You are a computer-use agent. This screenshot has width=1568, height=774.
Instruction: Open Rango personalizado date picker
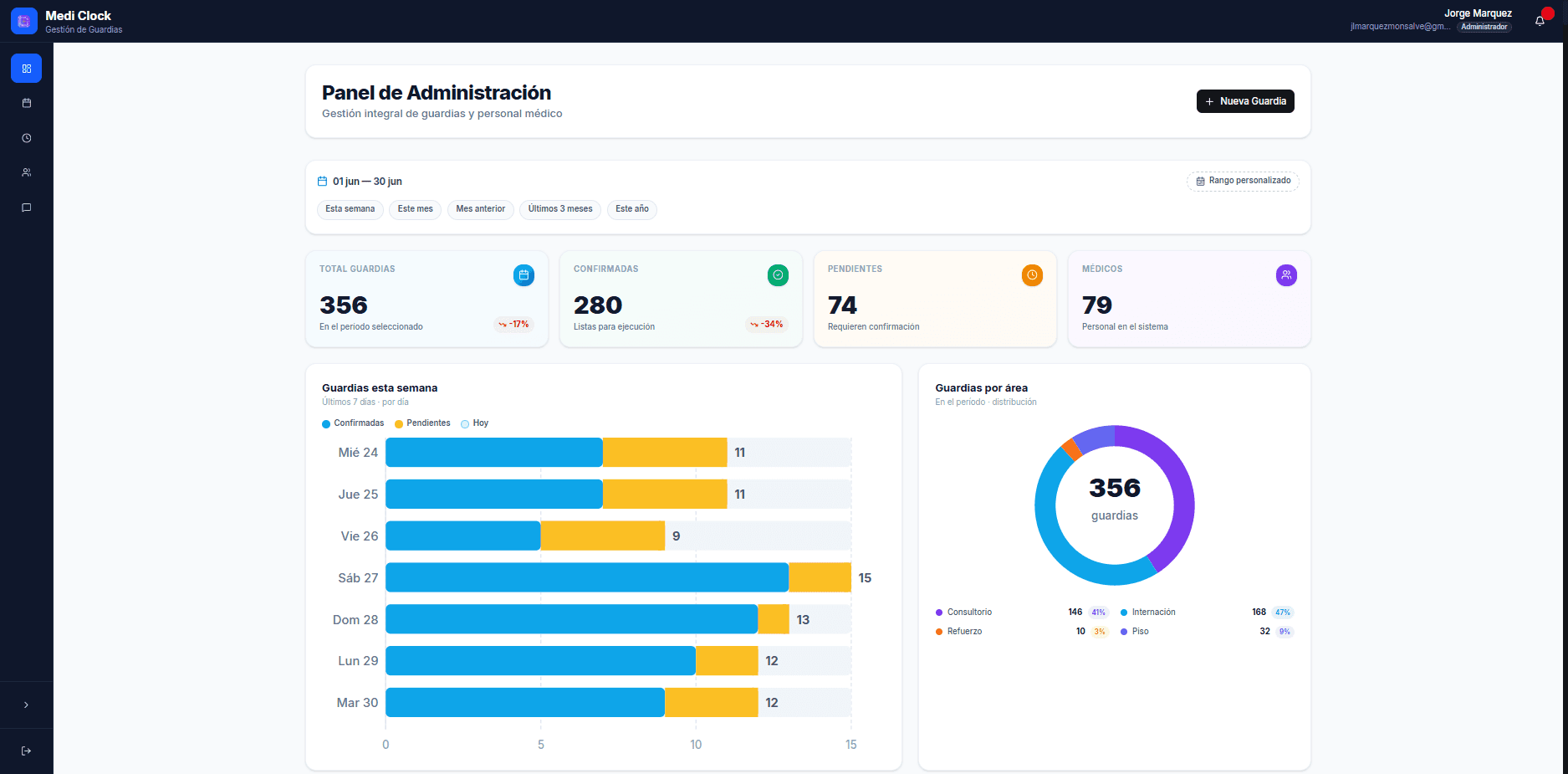[1243, 181]
